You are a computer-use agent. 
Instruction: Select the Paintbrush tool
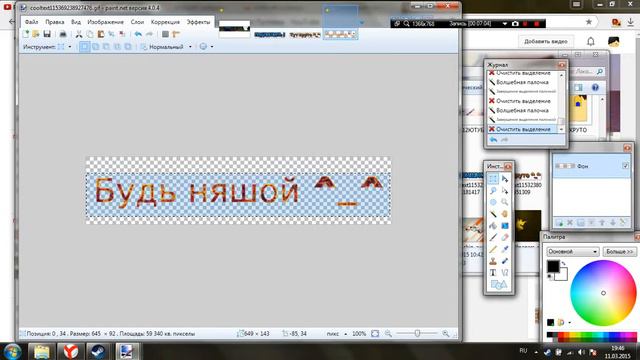point(493,237)
